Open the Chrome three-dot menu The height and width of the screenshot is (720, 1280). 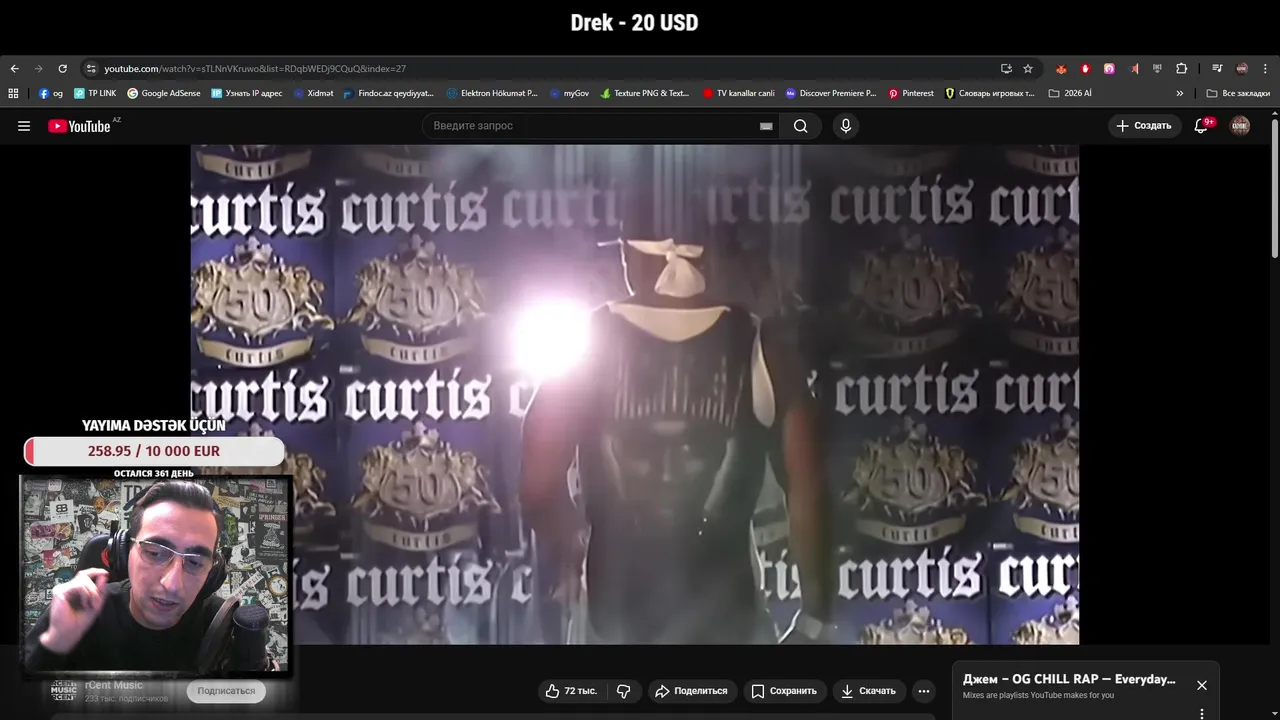coord(1266,69)
